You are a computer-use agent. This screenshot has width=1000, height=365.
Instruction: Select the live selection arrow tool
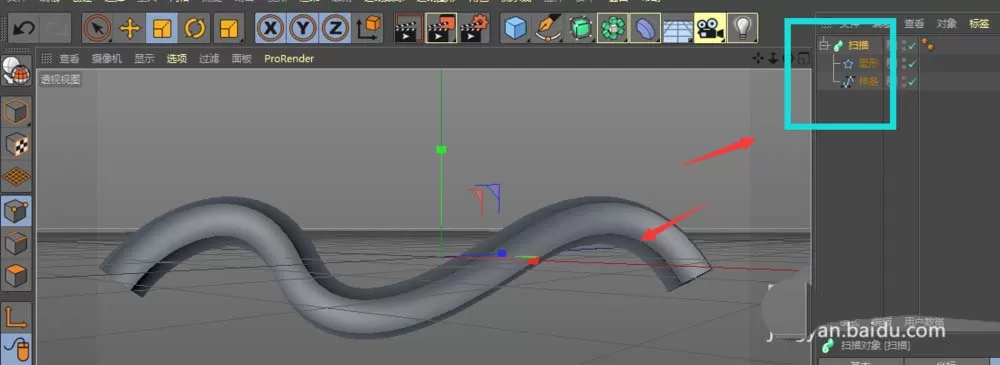pyautogui.click(x=98, y=28)
